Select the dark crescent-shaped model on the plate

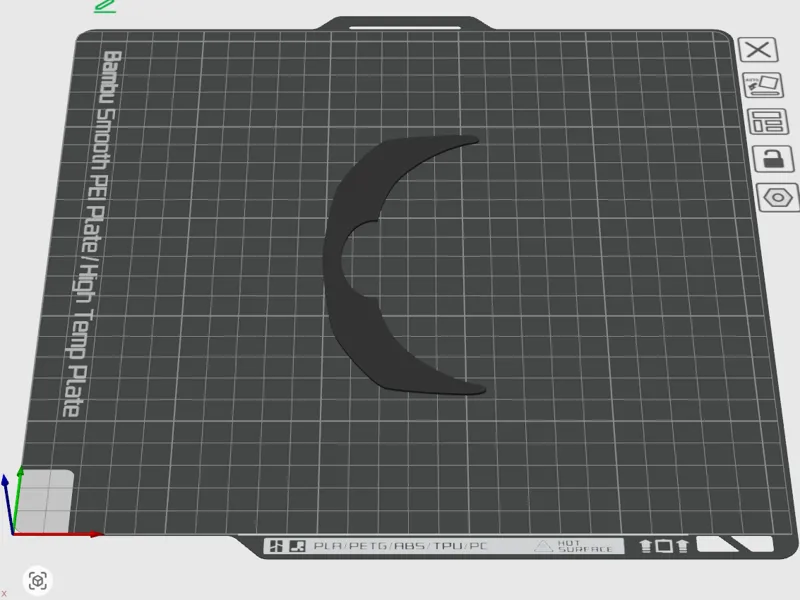(357, 265)
